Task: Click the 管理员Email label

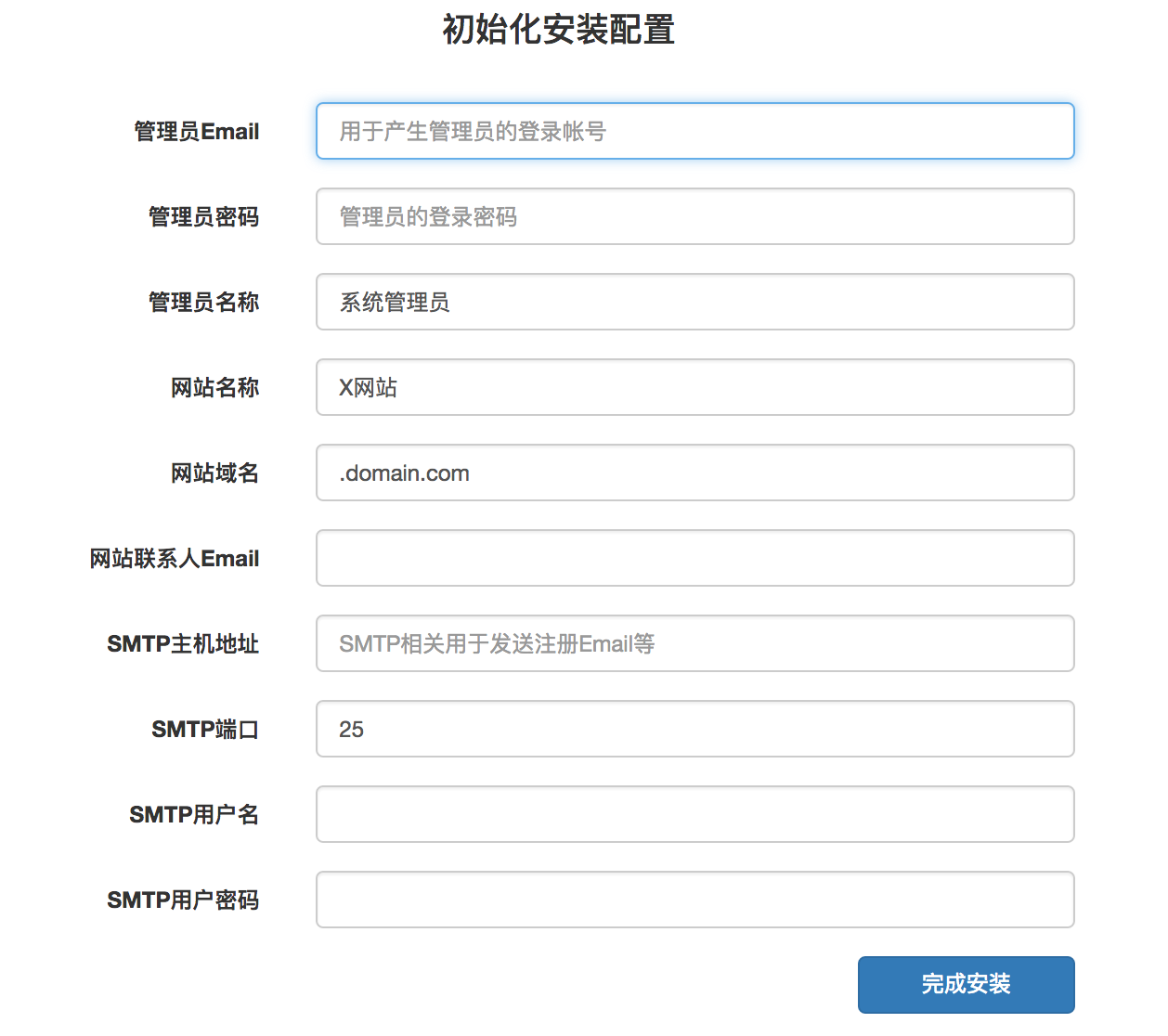Action: tap(197, 132)
